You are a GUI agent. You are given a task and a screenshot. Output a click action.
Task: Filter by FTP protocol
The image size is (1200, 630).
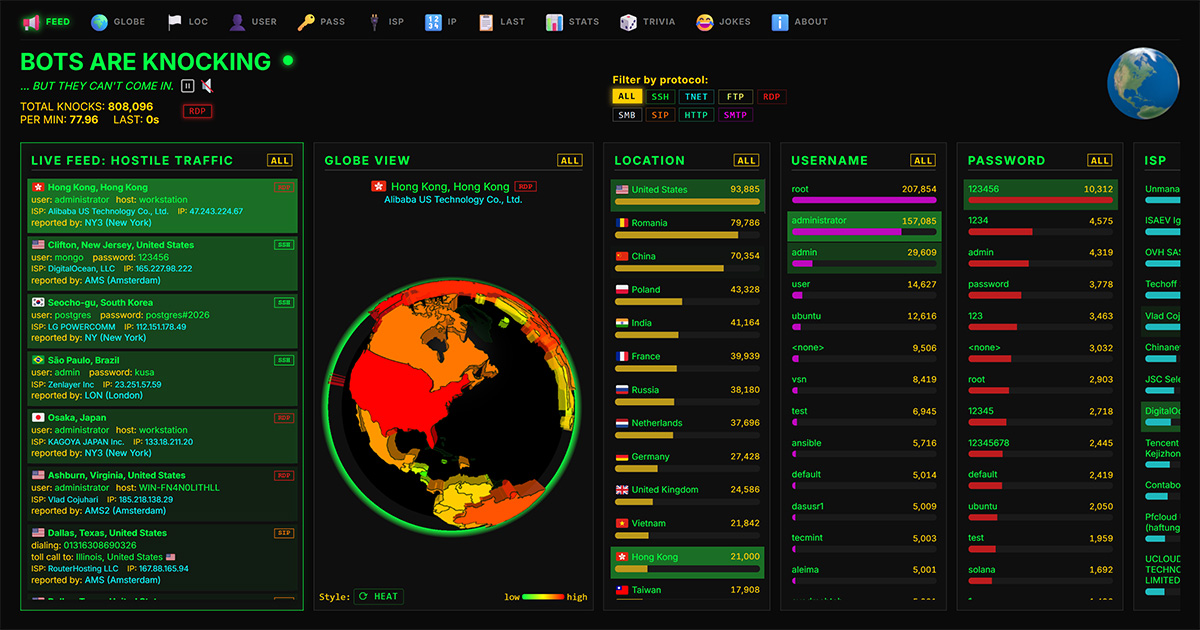pos(735,97)
